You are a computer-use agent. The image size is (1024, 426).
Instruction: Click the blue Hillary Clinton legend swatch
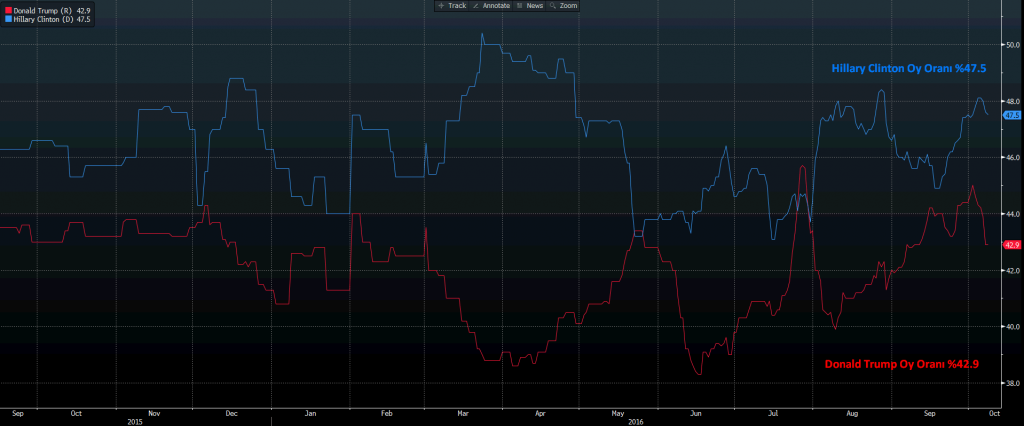coord(8,20)
